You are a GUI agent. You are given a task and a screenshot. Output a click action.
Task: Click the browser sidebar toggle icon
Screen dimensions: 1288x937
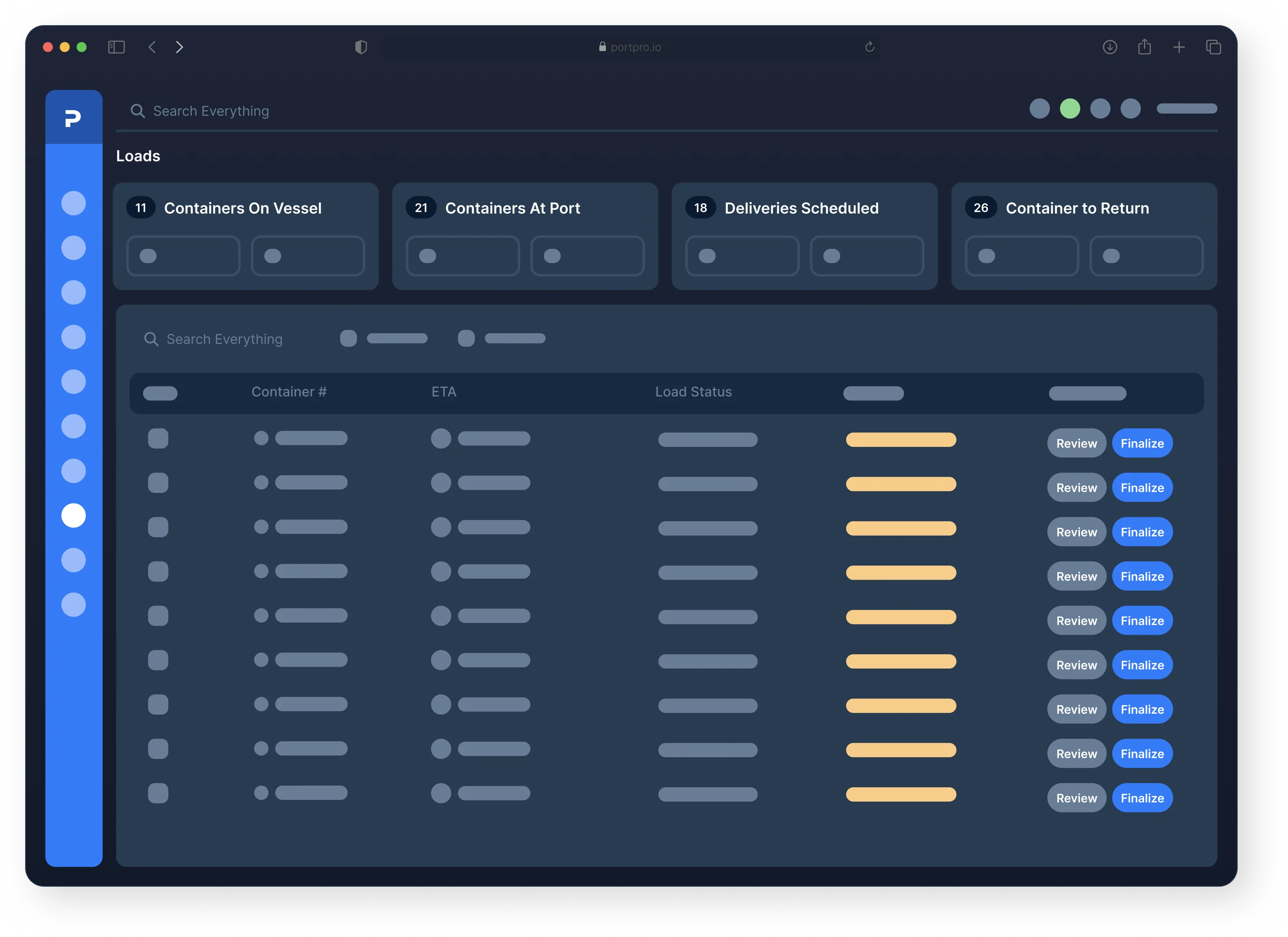coord(116,47)
